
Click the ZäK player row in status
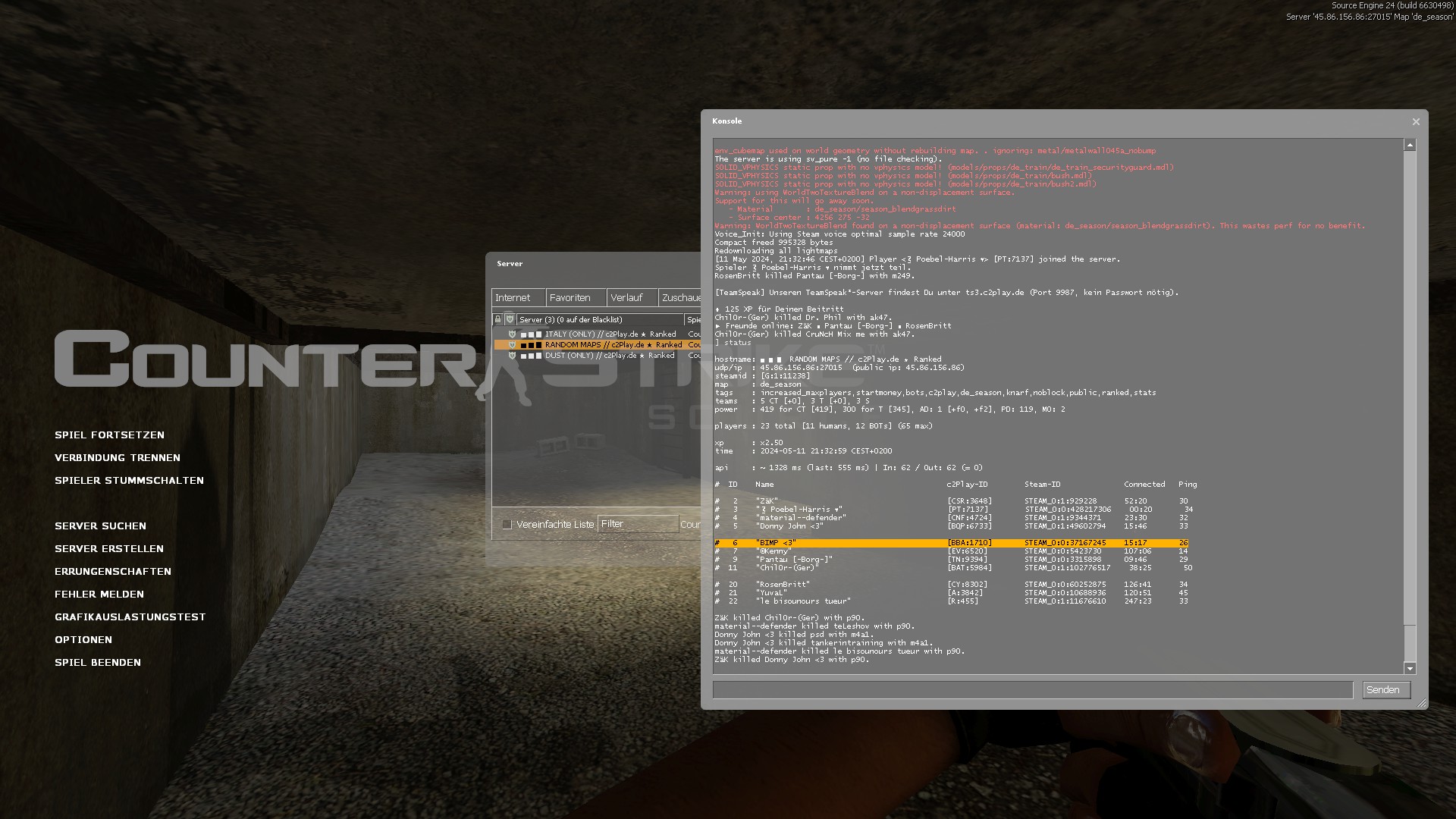coord(951,501)
